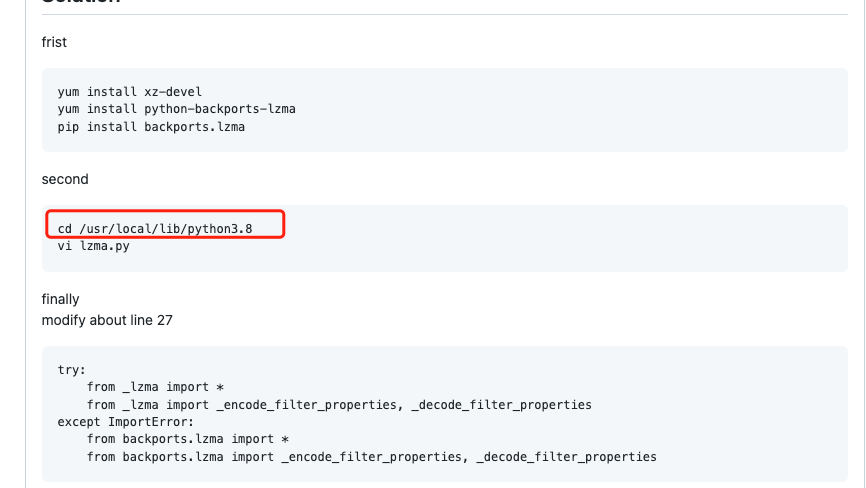Click 'python3.8' in the highlighted path
The image size is (866, 488).
tap(220, 229)
